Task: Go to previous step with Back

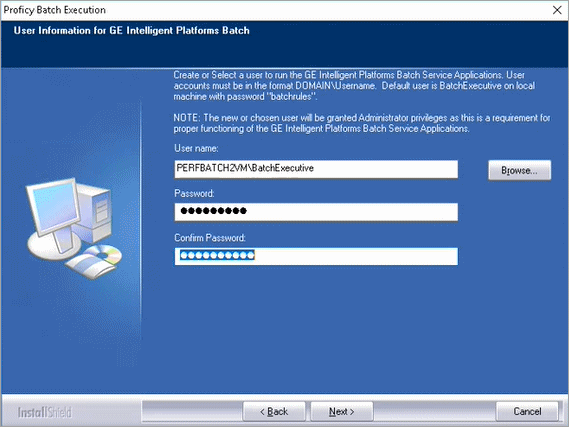Action: pos(274,411)
